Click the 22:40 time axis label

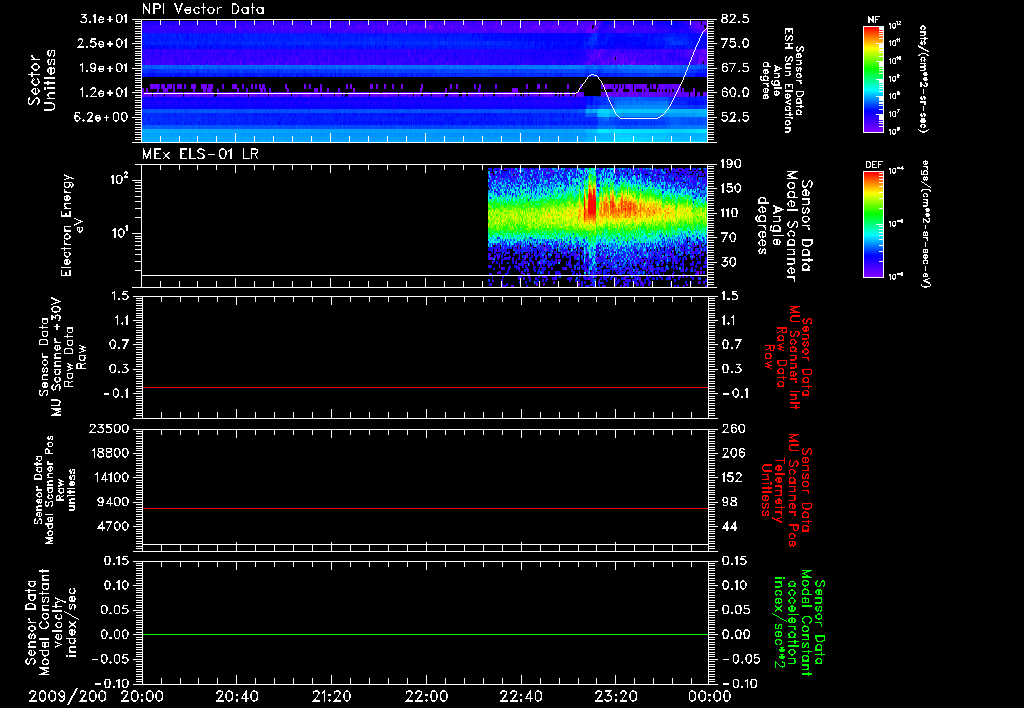521,696
